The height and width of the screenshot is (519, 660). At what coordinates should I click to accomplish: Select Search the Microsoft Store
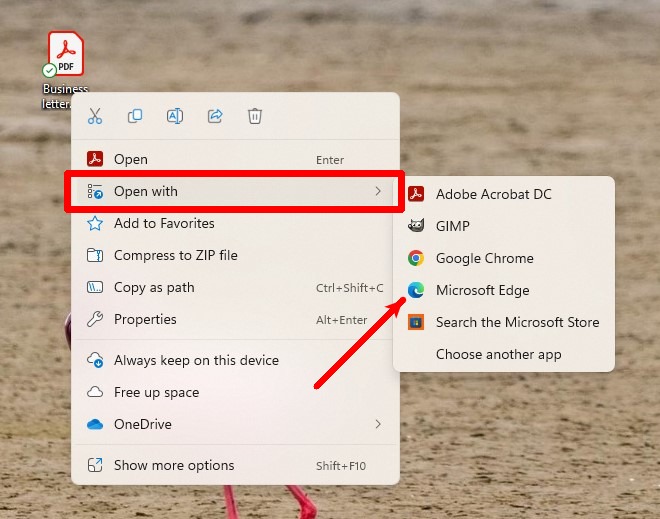click(x=504, y=322)
